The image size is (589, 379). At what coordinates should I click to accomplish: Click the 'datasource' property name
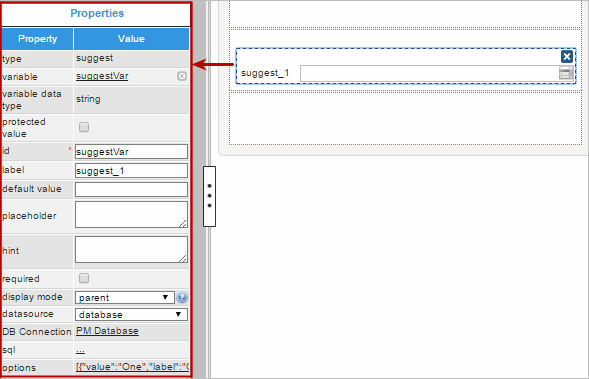click(x=28, y=314)
